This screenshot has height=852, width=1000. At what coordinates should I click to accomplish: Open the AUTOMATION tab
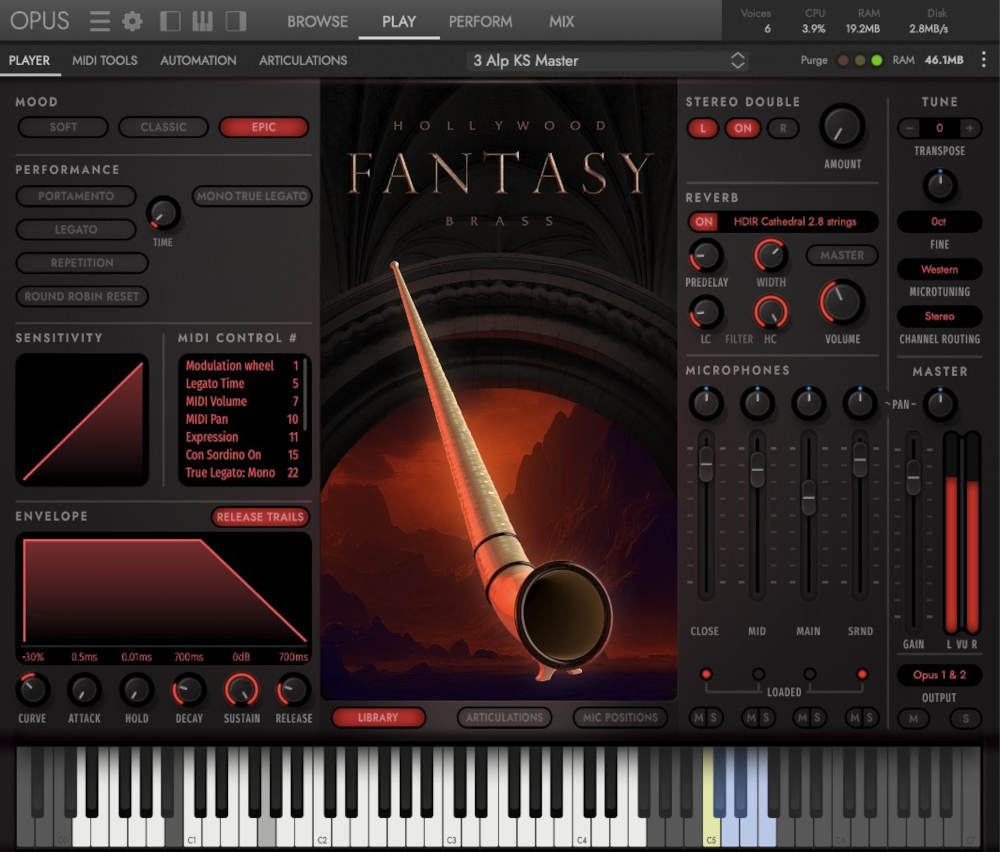click(197, 60)
